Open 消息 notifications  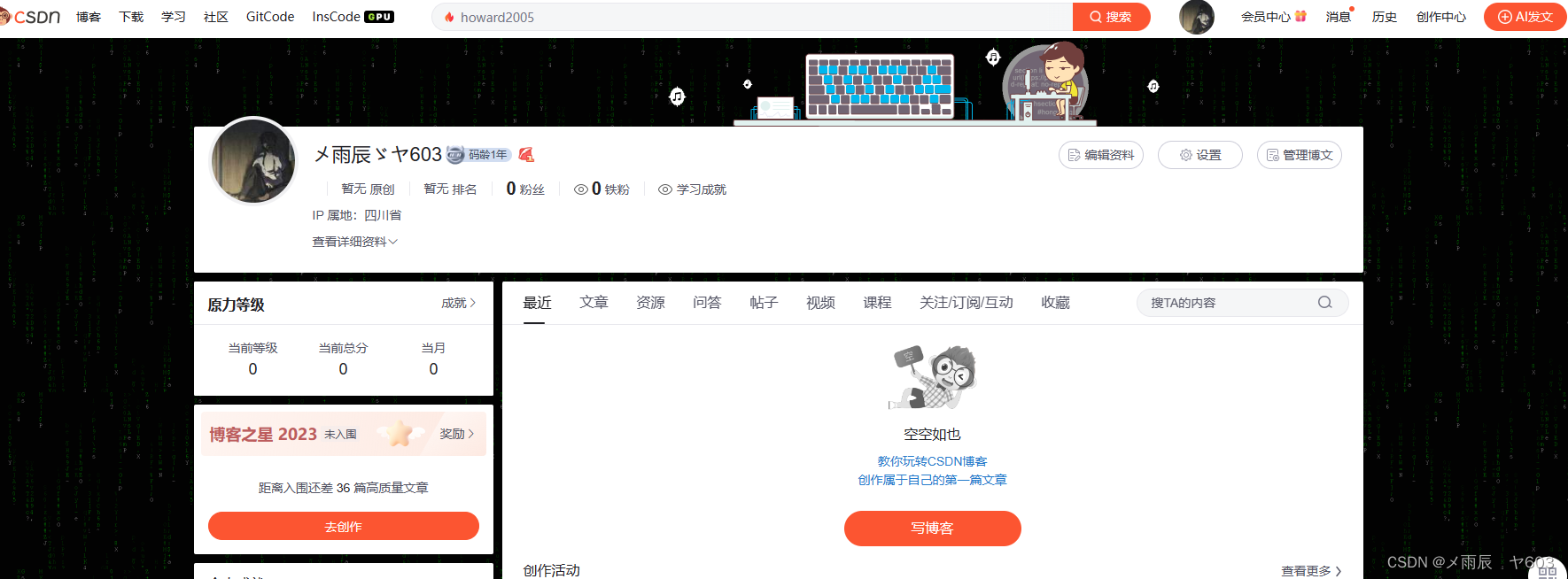[x=1338, y=17]
